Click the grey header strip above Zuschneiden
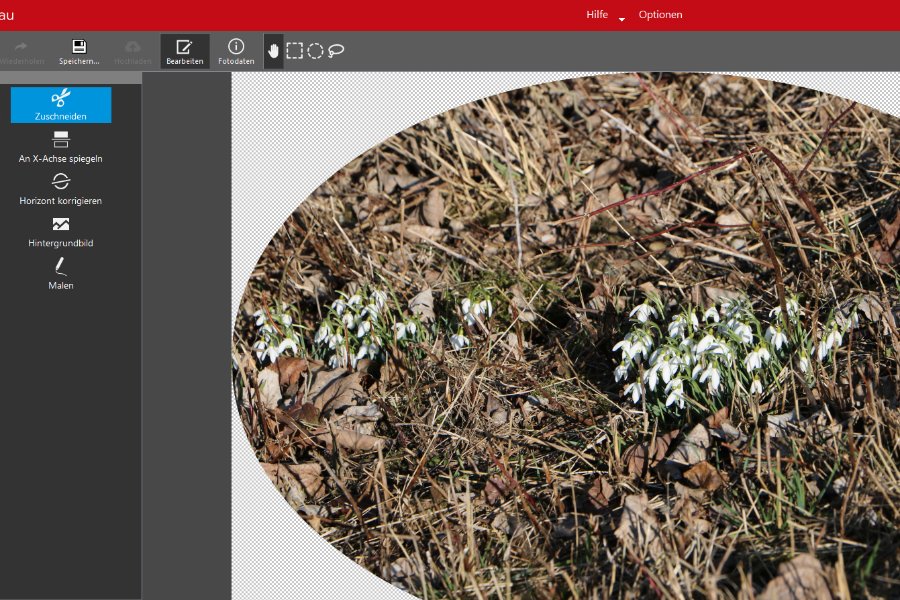The image size is (900, 600). pos(71,78)
